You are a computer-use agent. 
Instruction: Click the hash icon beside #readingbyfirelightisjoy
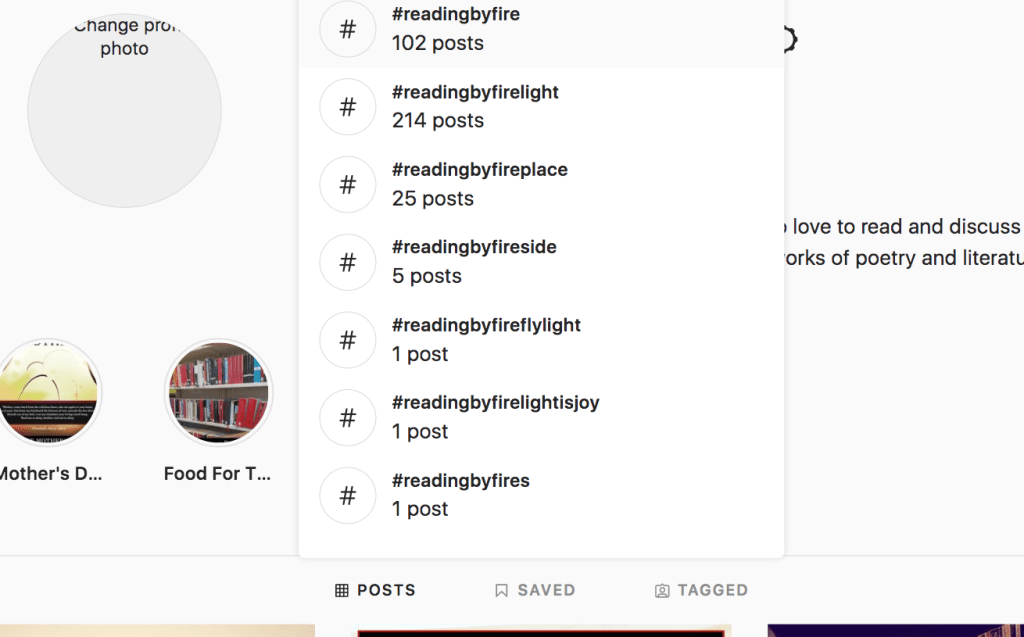[x=347, y=418]
